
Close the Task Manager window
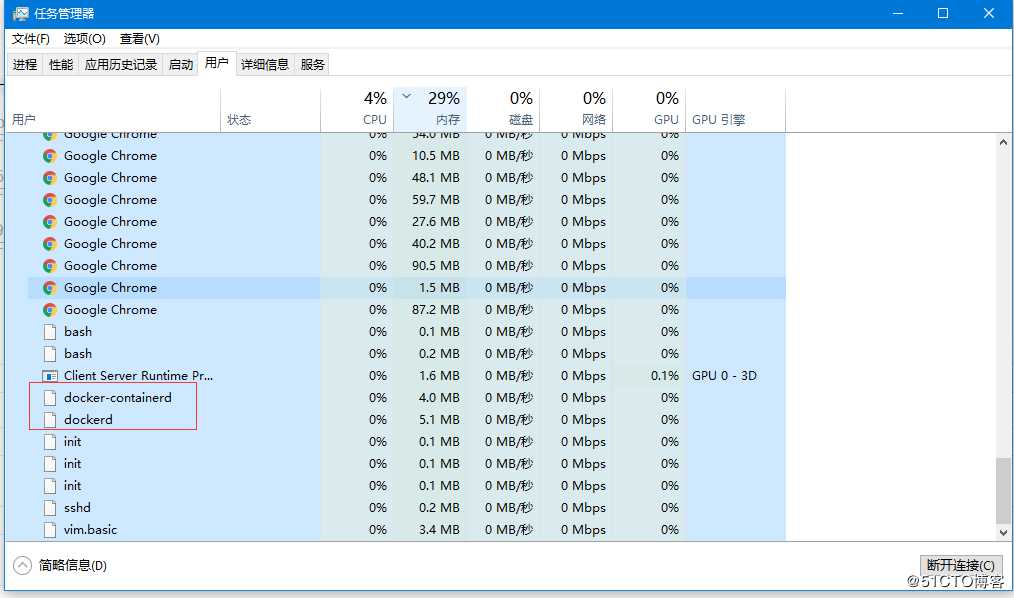tap(989, 14)
